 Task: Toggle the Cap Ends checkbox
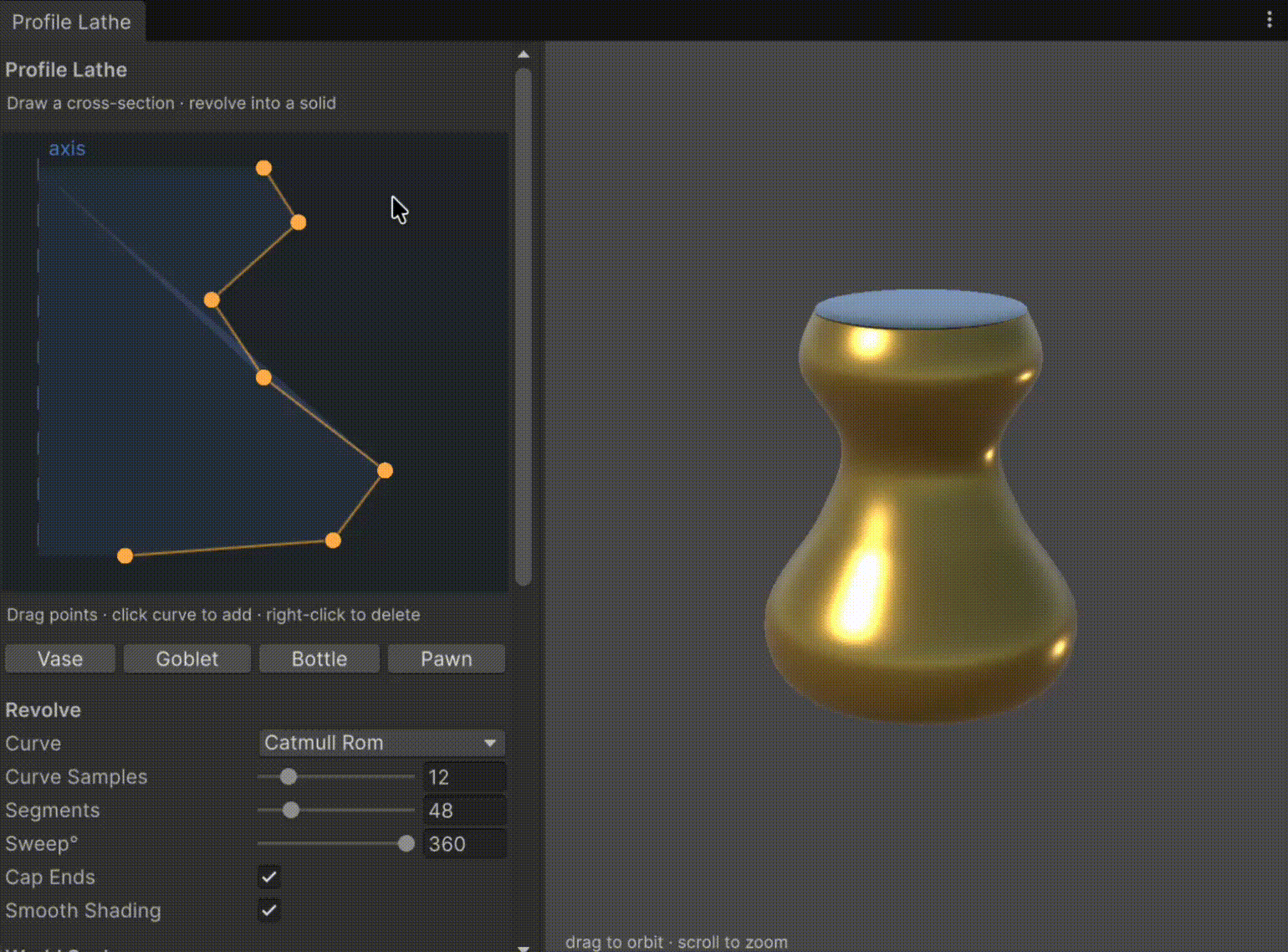coord(269,877)
